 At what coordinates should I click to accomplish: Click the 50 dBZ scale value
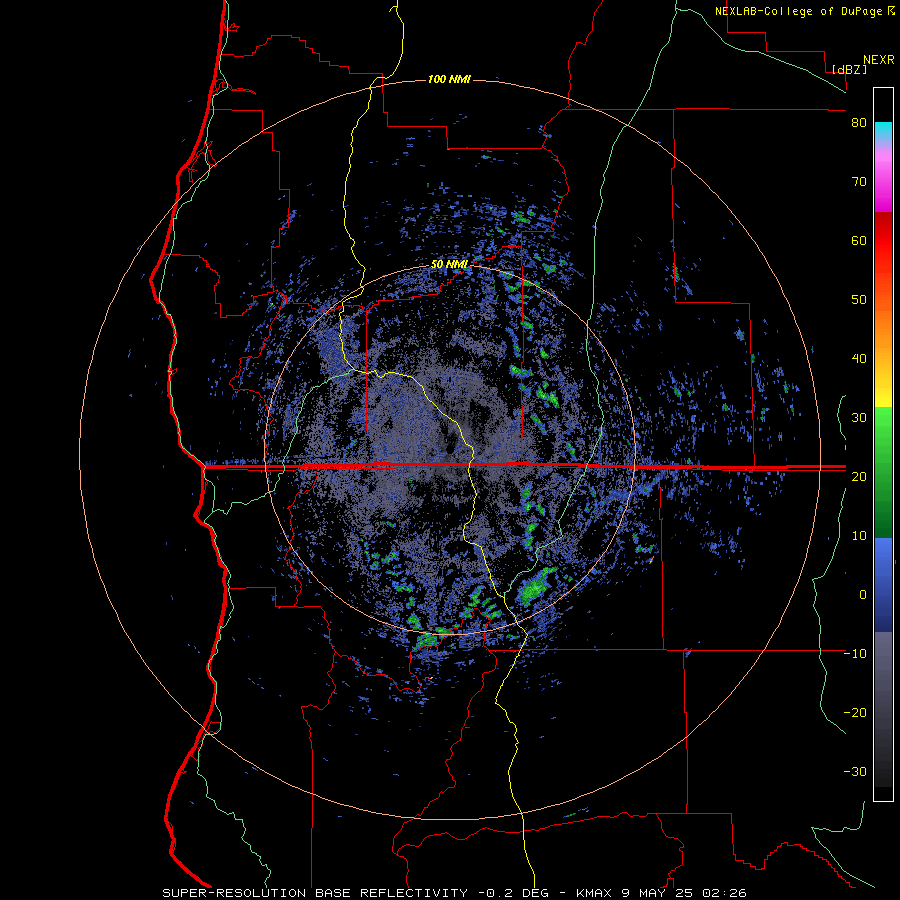[x=859, y=300]
